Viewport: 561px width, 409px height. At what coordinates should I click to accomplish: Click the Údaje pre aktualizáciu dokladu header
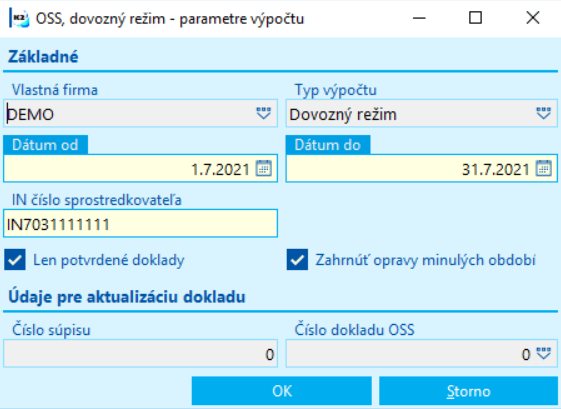tap(127, 297)
